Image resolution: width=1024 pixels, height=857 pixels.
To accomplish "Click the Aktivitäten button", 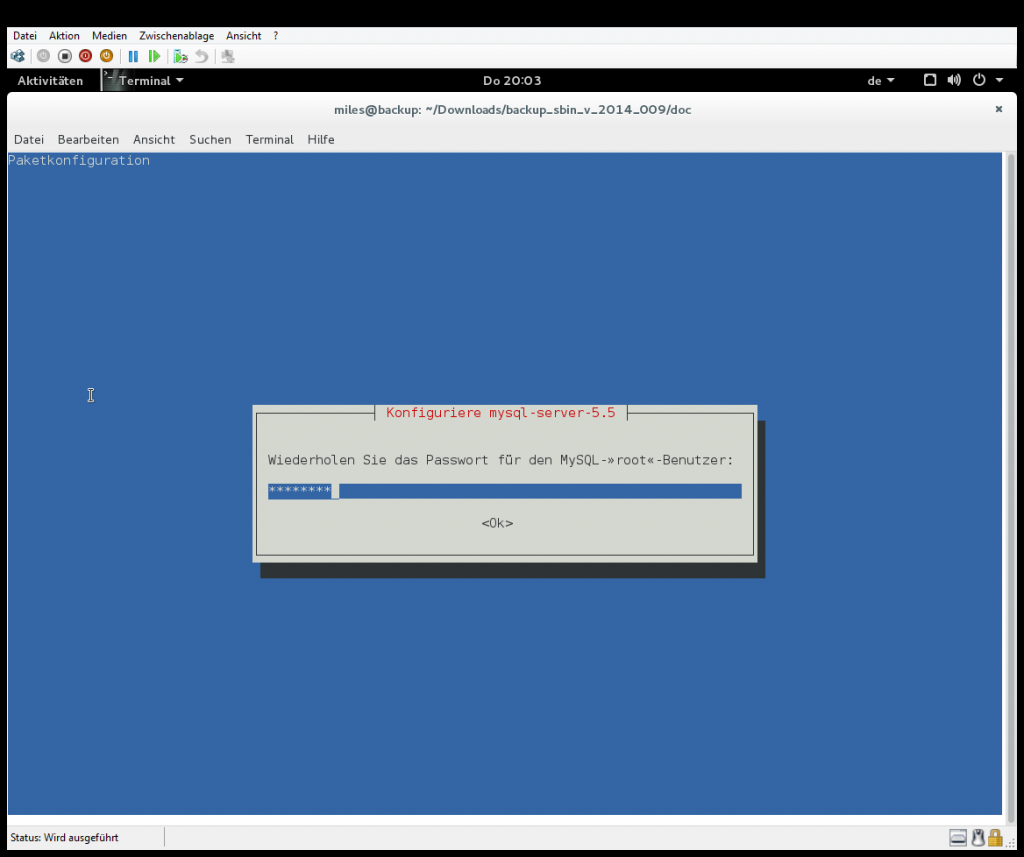I will click(x=50, y=80).
